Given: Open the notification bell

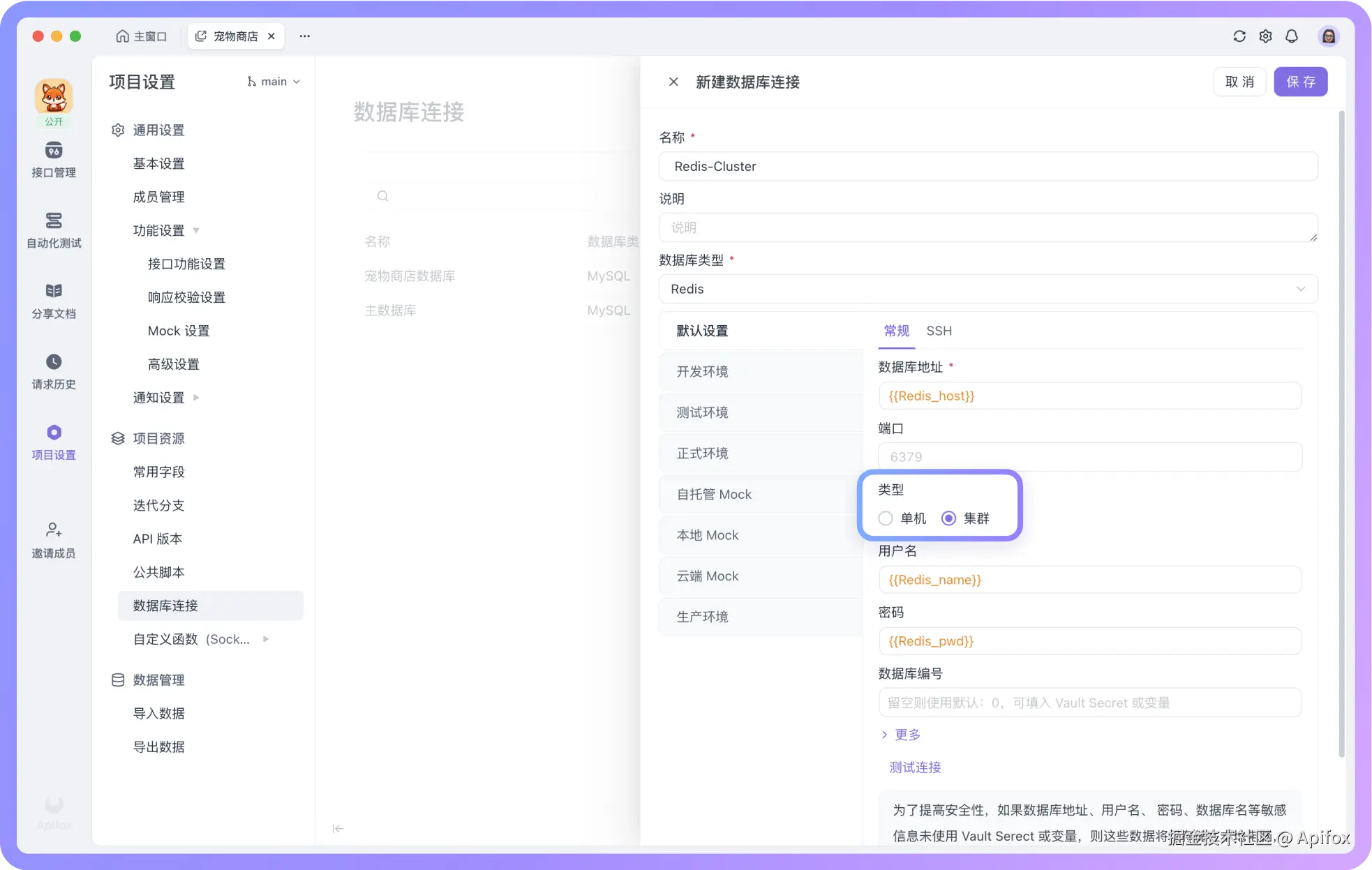Looking at the screenshot, I should pos(1291,36).
